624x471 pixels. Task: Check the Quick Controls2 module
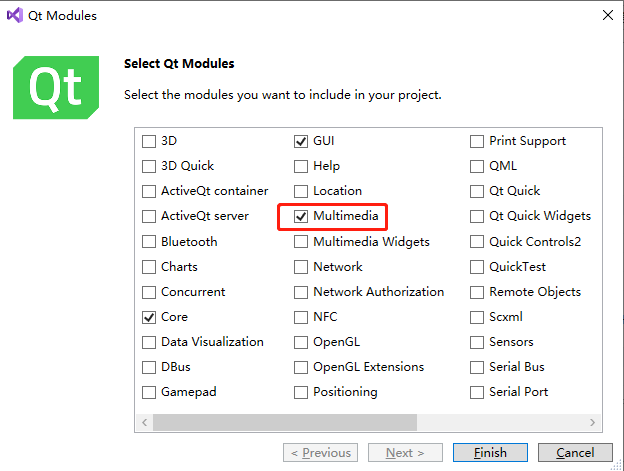pos(477,242)
